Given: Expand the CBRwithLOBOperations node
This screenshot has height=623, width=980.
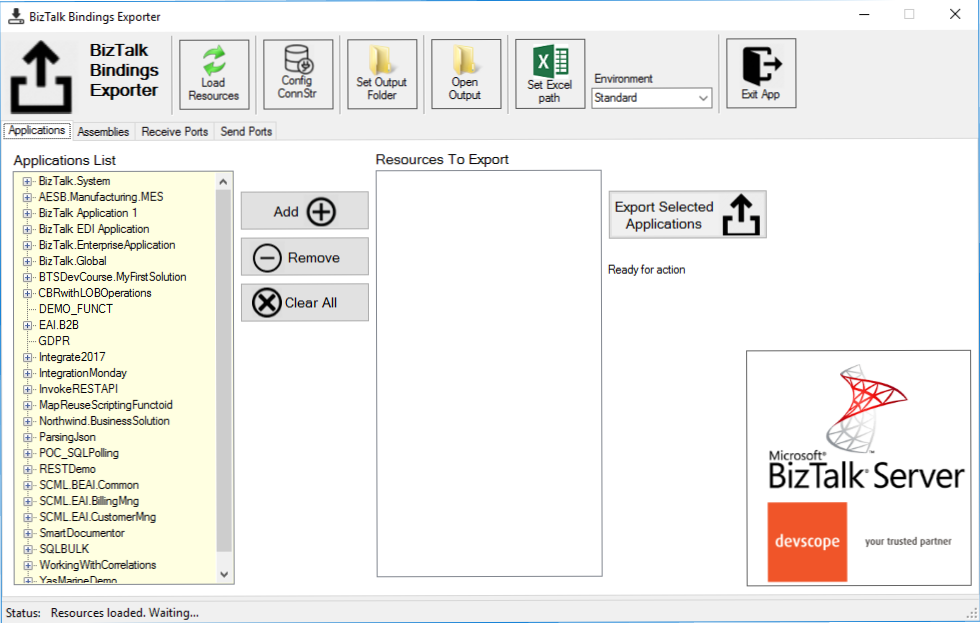Looking at the screenshot, I should click(x=27, y=293).
